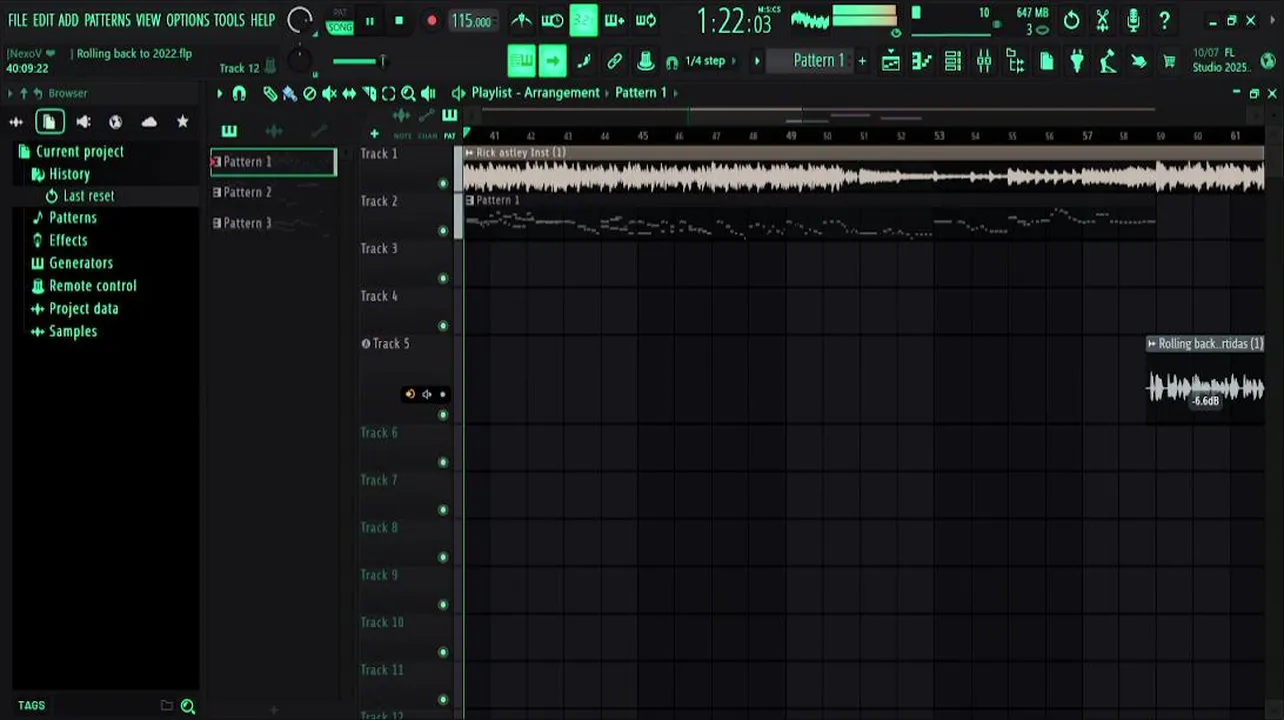The width and height of the screenshot is (1284, 720).
Task: Switch browser to the current project tab
Action: pos(50,122)
